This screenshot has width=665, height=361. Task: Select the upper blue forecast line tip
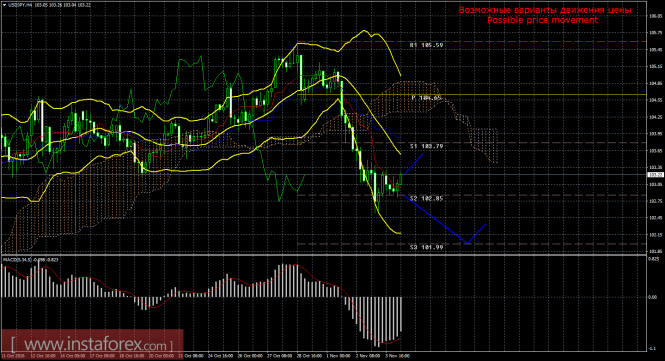pos(422,154)
